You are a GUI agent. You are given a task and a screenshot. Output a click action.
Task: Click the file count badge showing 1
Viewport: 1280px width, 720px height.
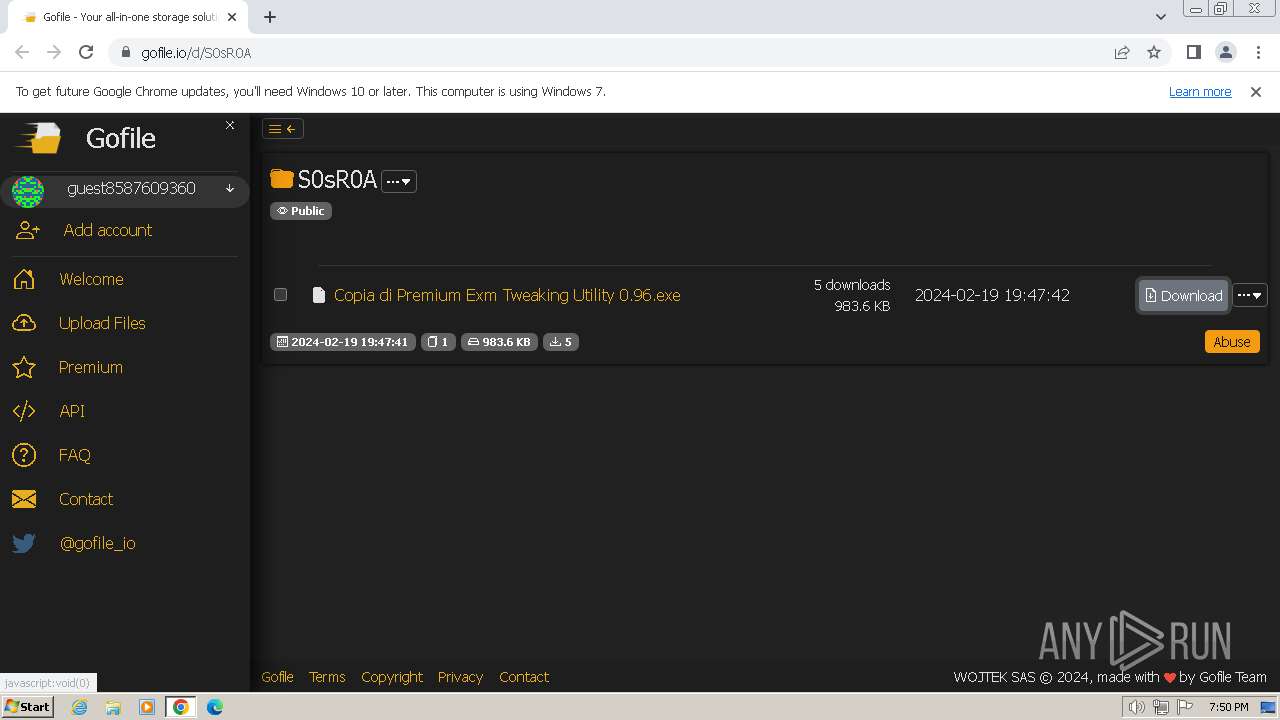pyautogui.click(x=438, y=342)
